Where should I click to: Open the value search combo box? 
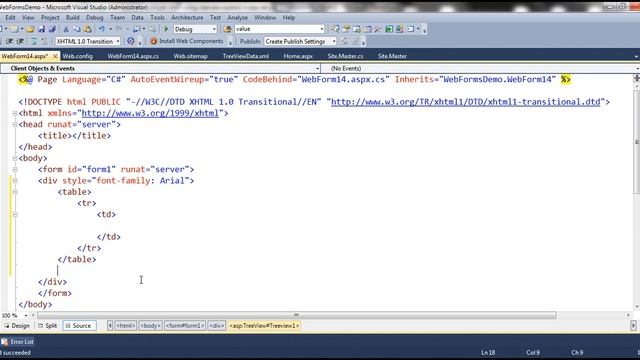[x=321, y=29]
